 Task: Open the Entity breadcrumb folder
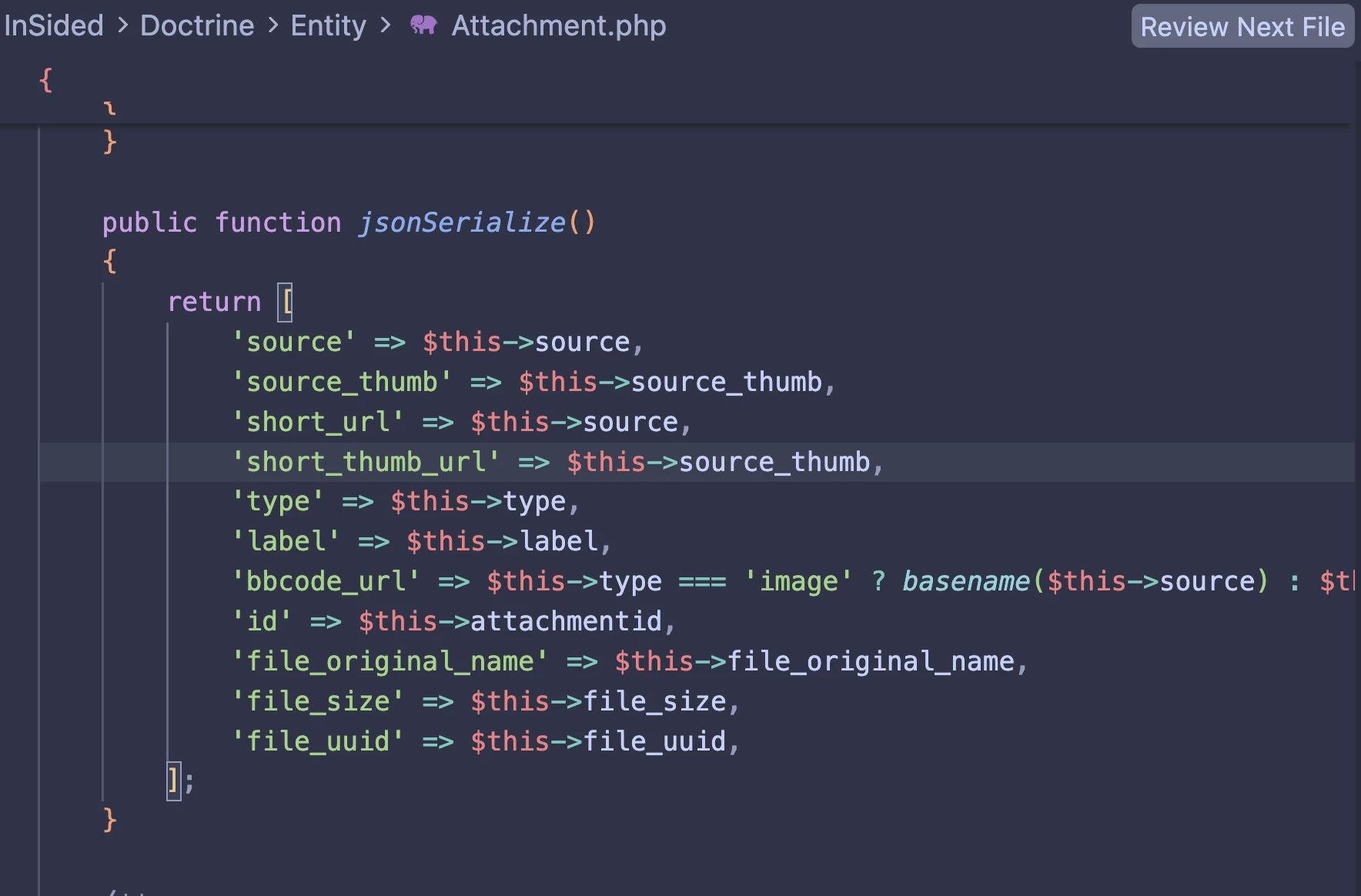328,25
